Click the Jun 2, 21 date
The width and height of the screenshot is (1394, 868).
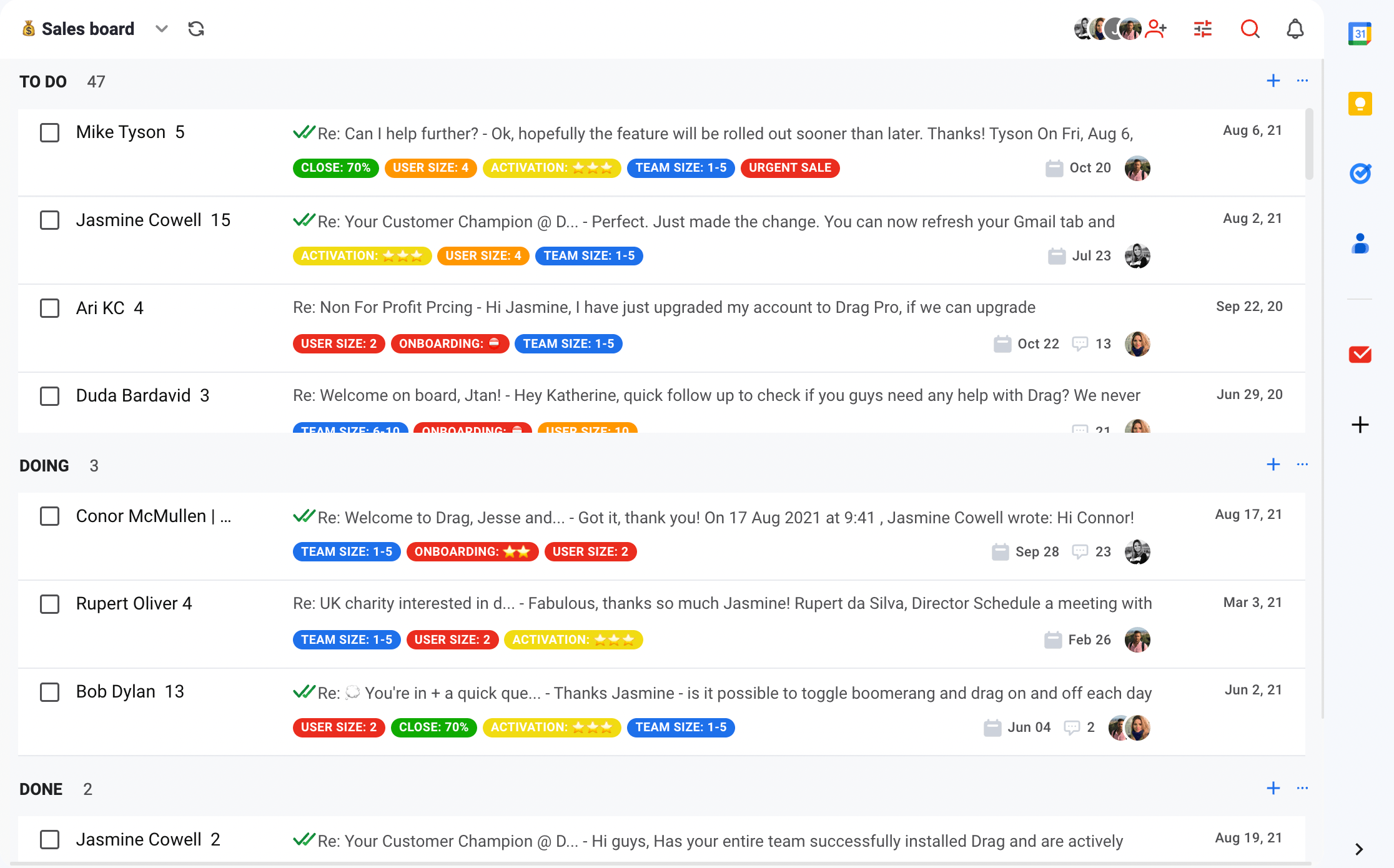pyautogui.click(x=1253, y=690)
